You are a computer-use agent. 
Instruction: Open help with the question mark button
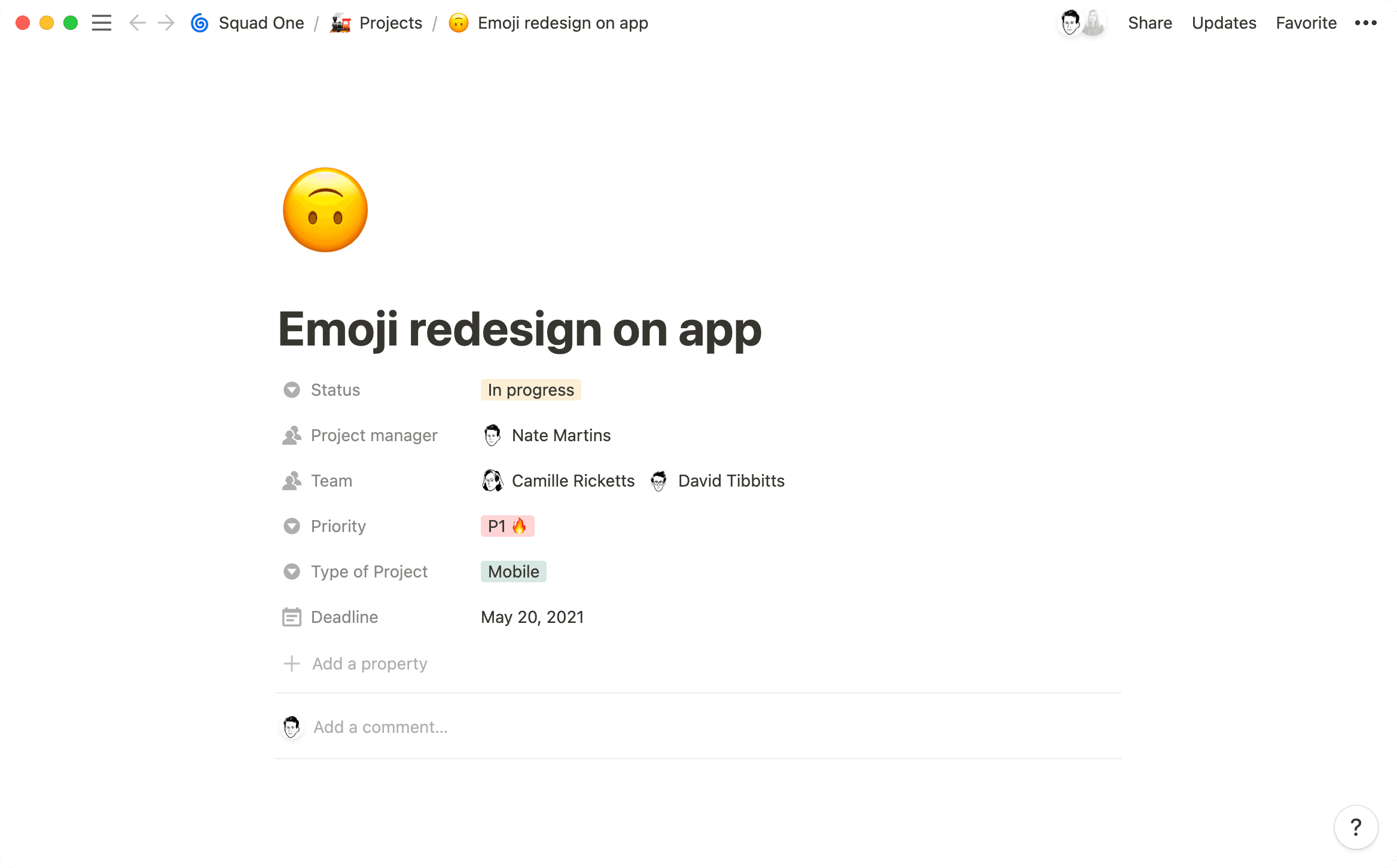point(1356,827)
